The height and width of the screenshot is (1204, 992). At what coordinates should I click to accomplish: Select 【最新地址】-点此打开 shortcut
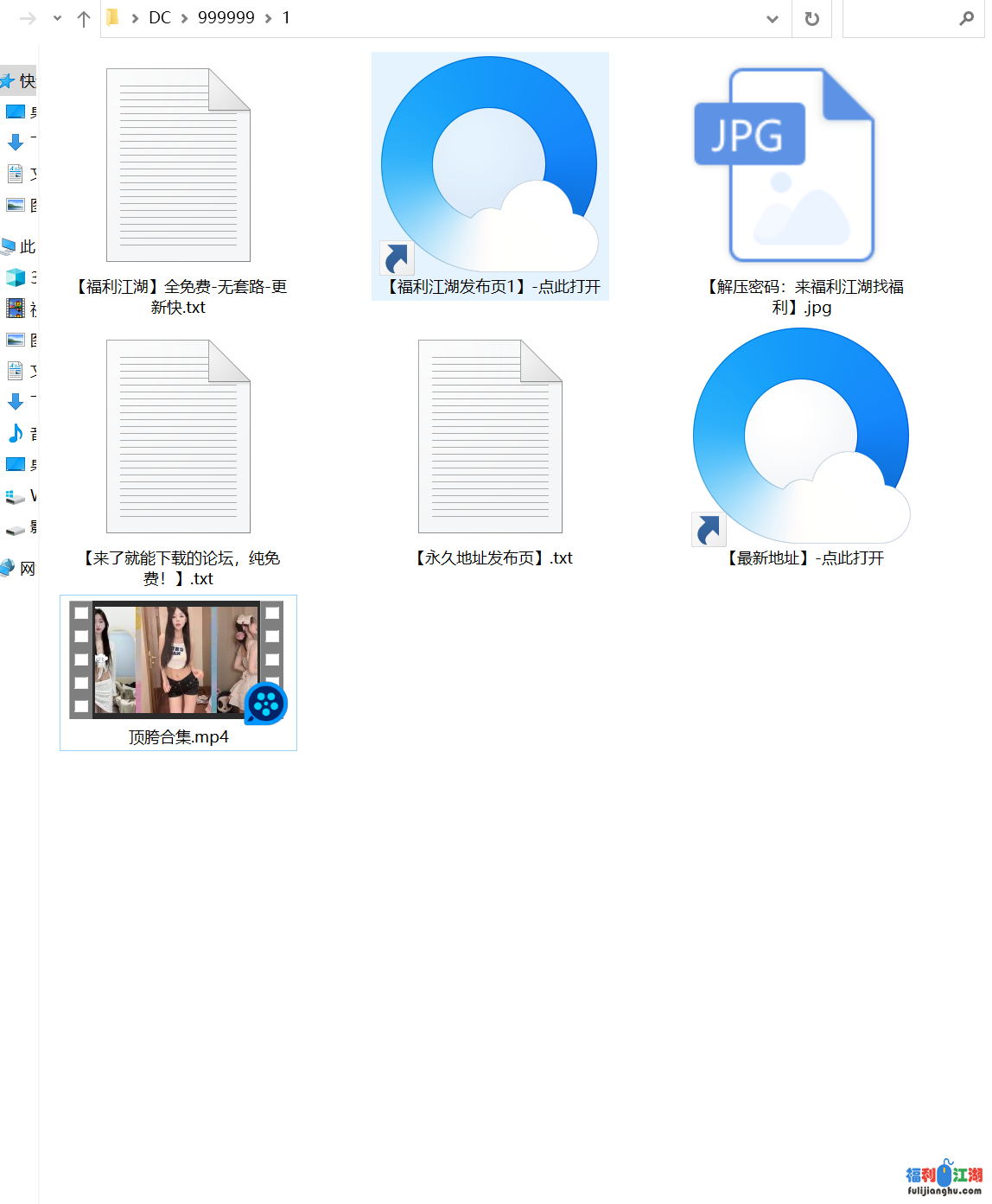[802, 448]
